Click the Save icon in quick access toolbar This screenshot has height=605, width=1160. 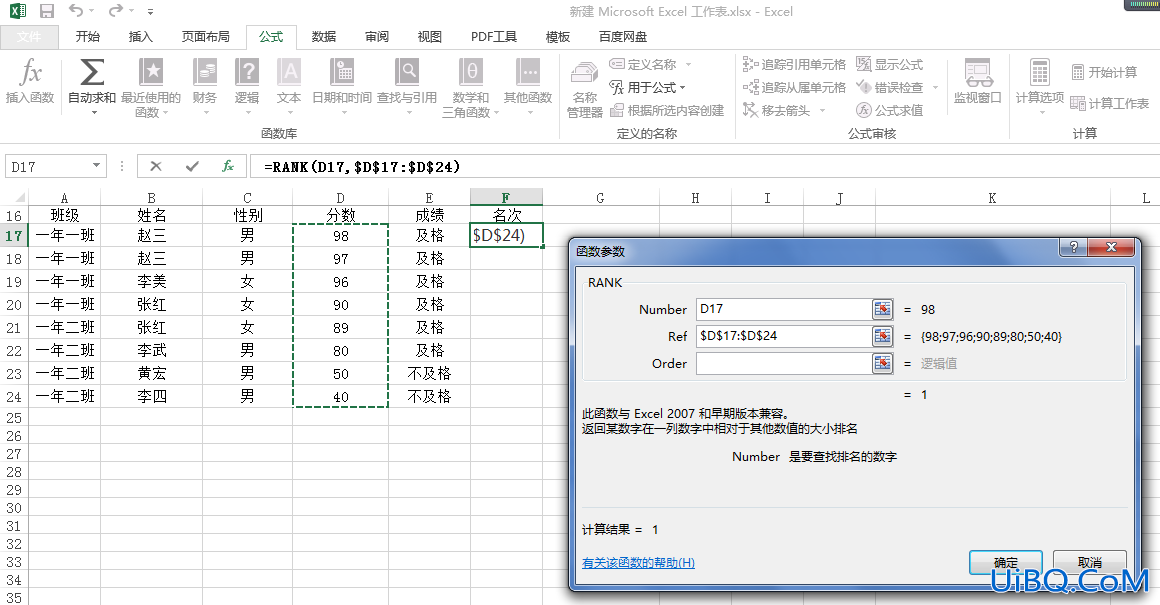[x=47, y=11]
